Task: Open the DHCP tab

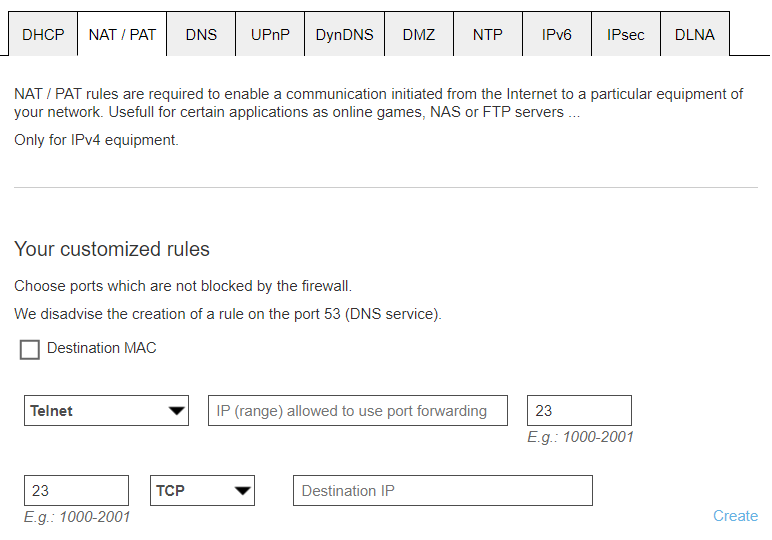Action: click(x=43, y=34)
